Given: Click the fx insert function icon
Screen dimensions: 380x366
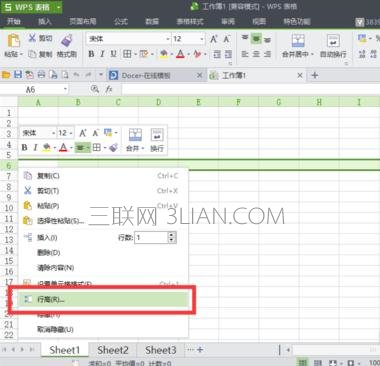Looking at the screenshot, I should pos(109,89).
